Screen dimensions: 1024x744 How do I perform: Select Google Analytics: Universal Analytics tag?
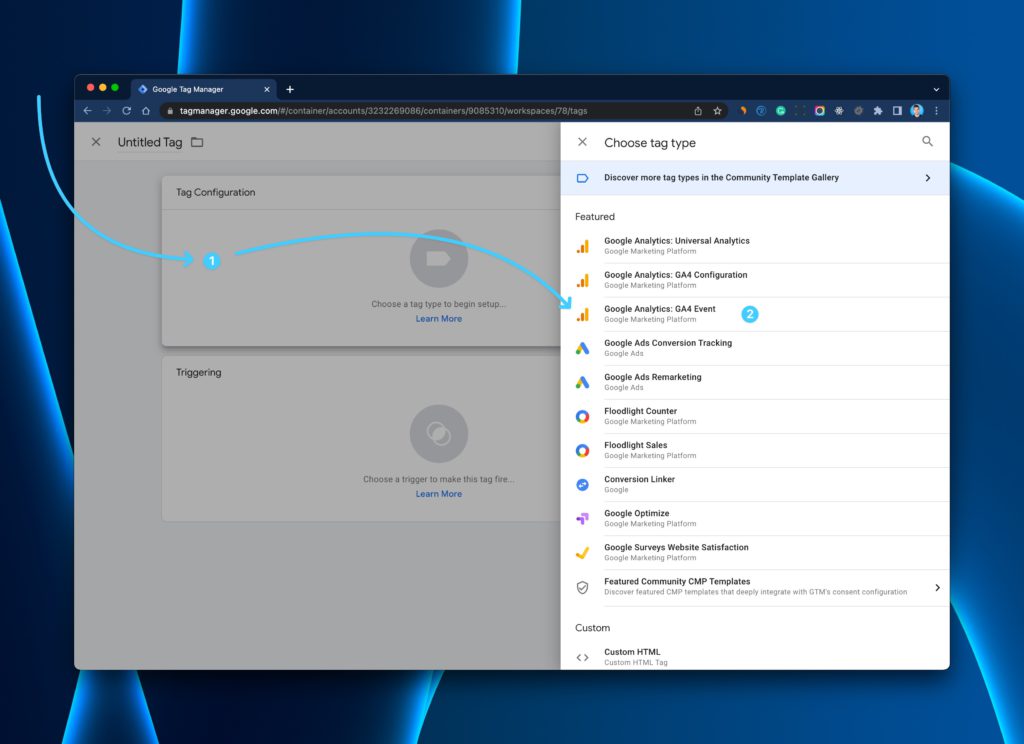[755, 246]
